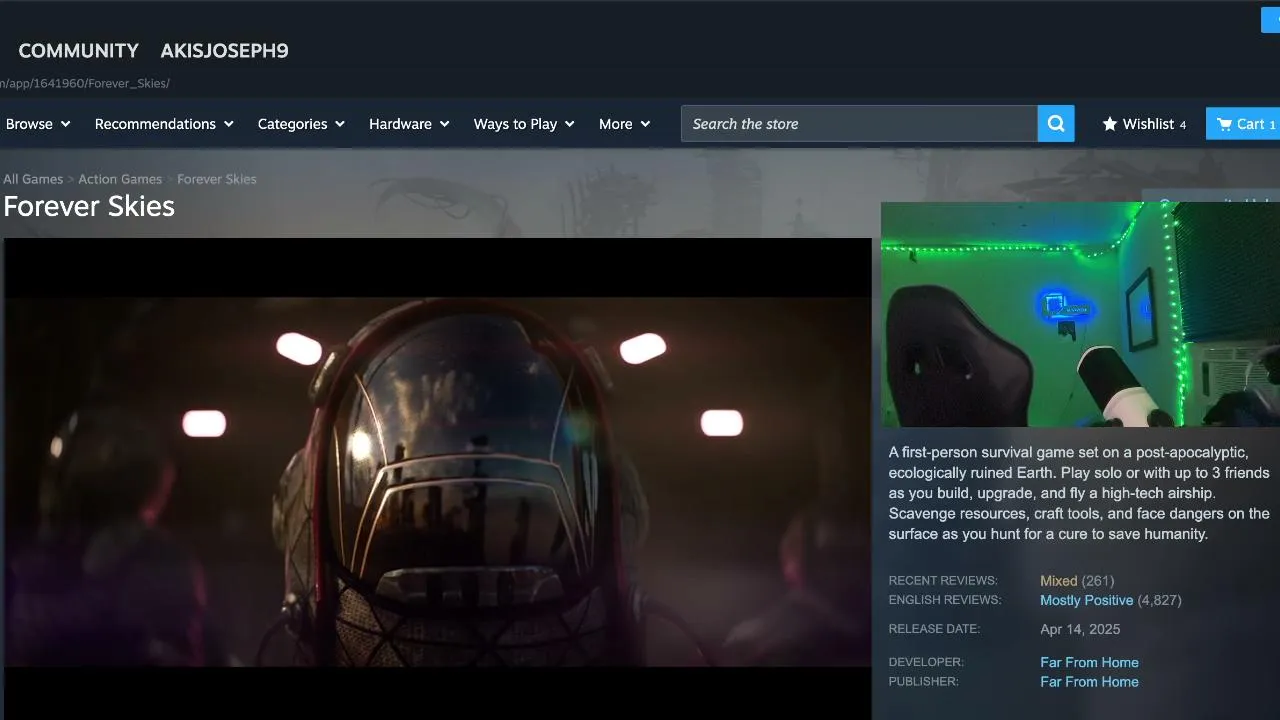Open the AKISJOSEPH9 profile menu

pos(224,51)
